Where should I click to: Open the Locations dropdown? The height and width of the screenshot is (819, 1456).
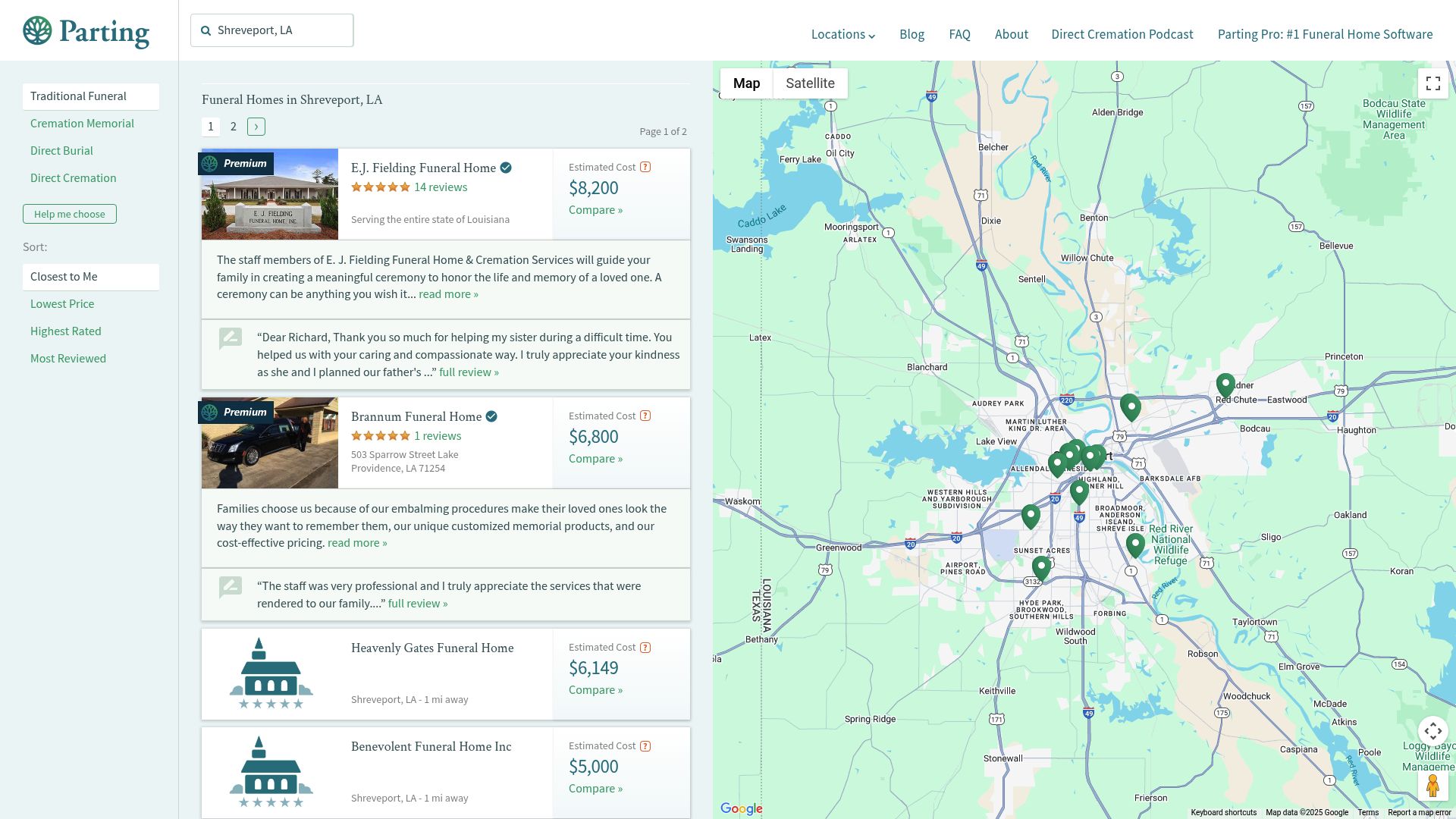(842, 34)
